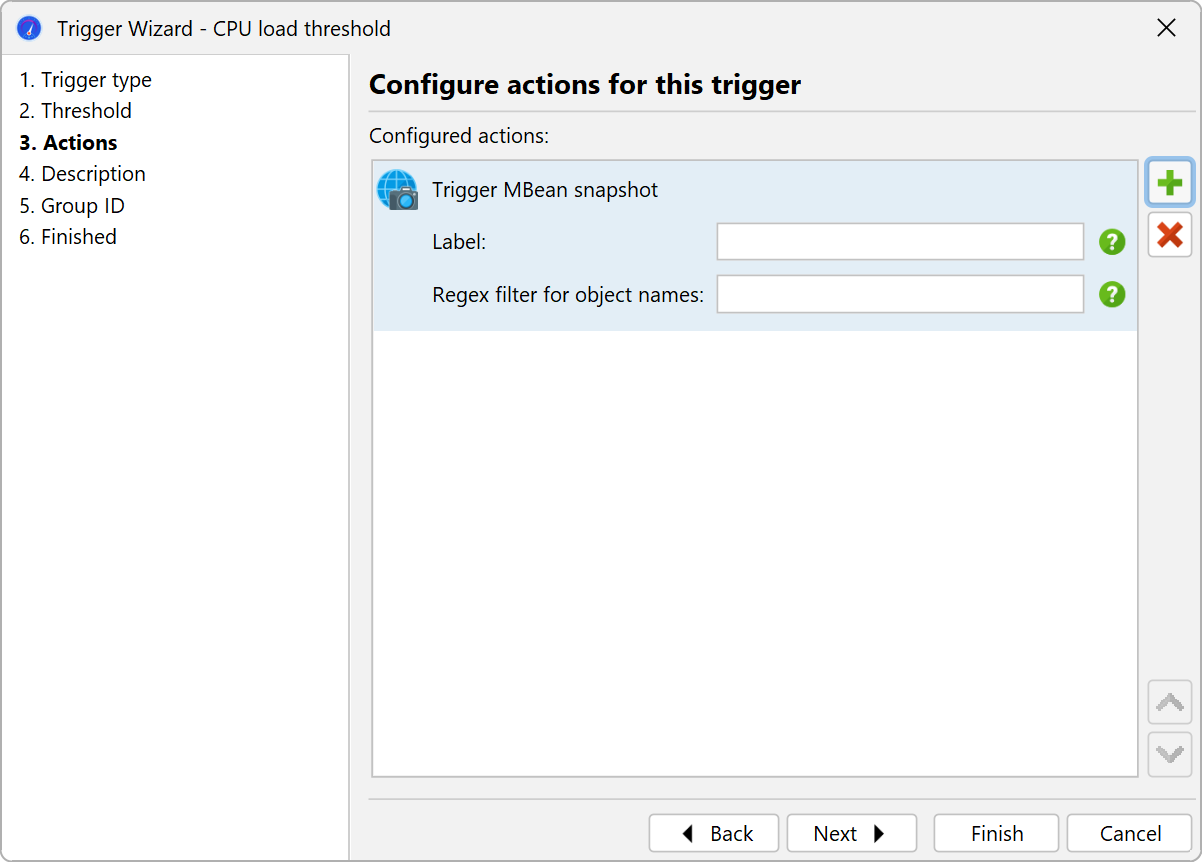This screenshot has width=1202, height=862.
Task: Click the Finish button
Action: pos(996,833)
